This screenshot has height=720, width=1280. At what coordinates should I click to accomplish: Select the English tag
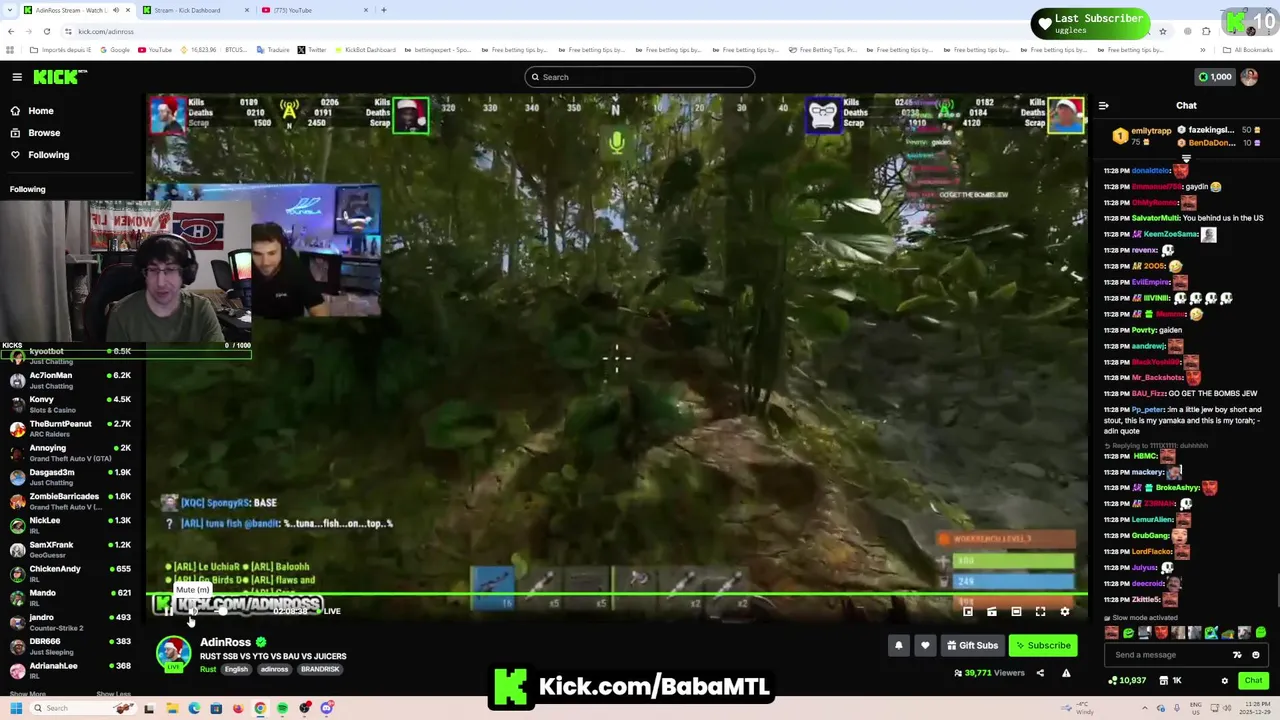pos(236,669)
